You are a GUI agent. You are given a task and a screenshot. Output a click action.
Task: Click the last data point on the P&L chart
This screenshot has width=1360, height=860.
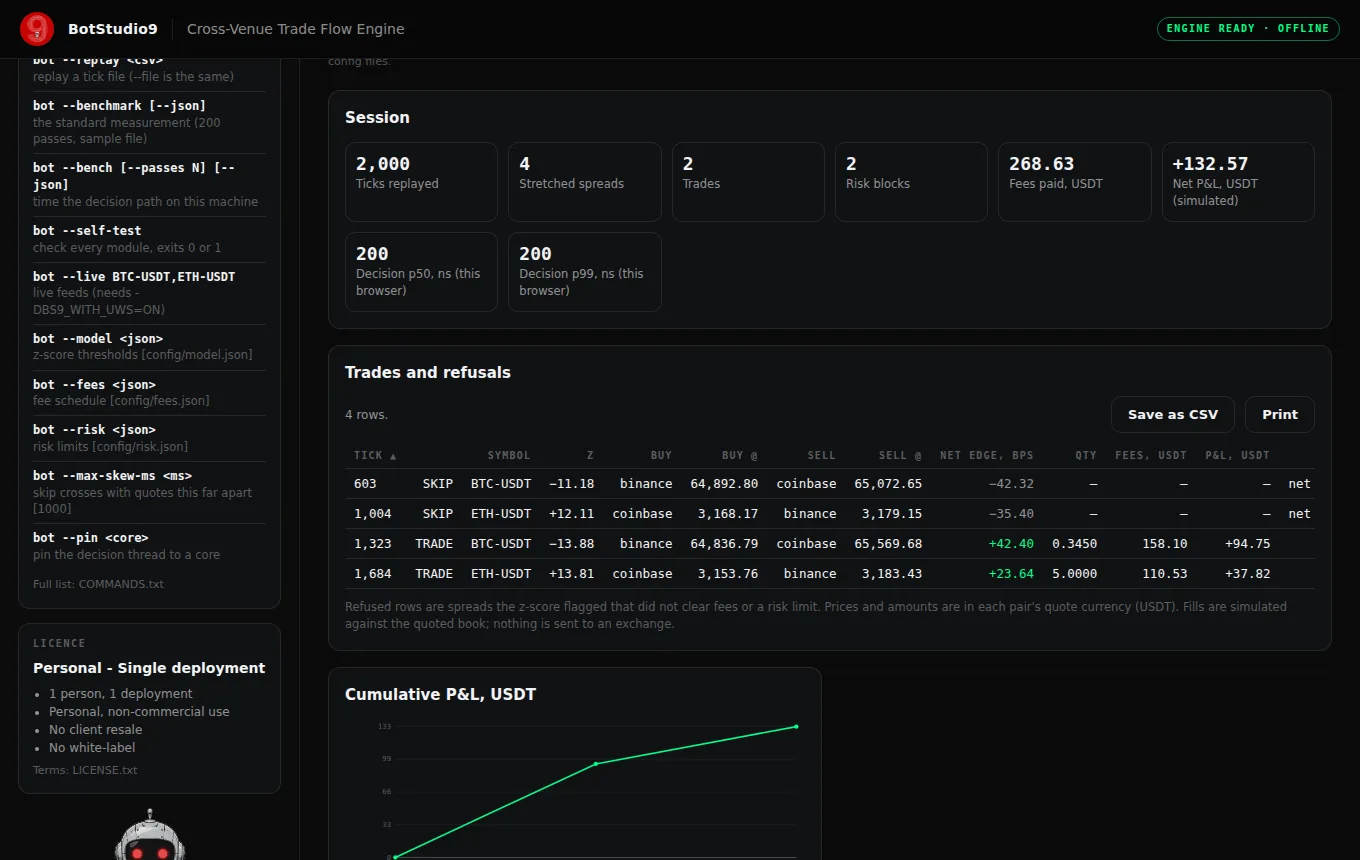796,727
